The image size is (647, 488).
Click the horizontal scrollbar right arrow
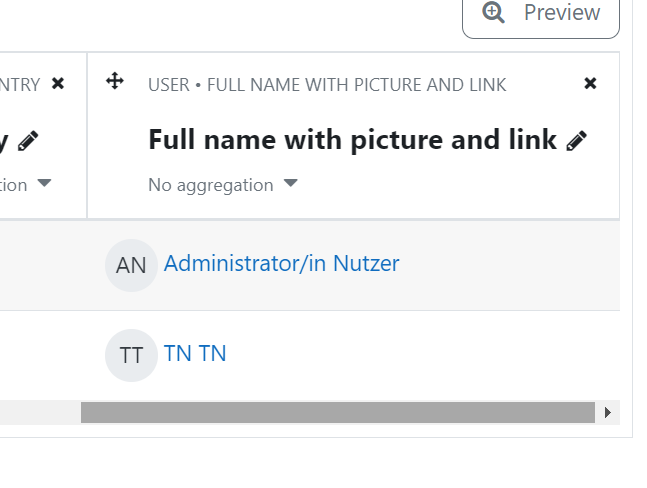click(x=607, y=413)
